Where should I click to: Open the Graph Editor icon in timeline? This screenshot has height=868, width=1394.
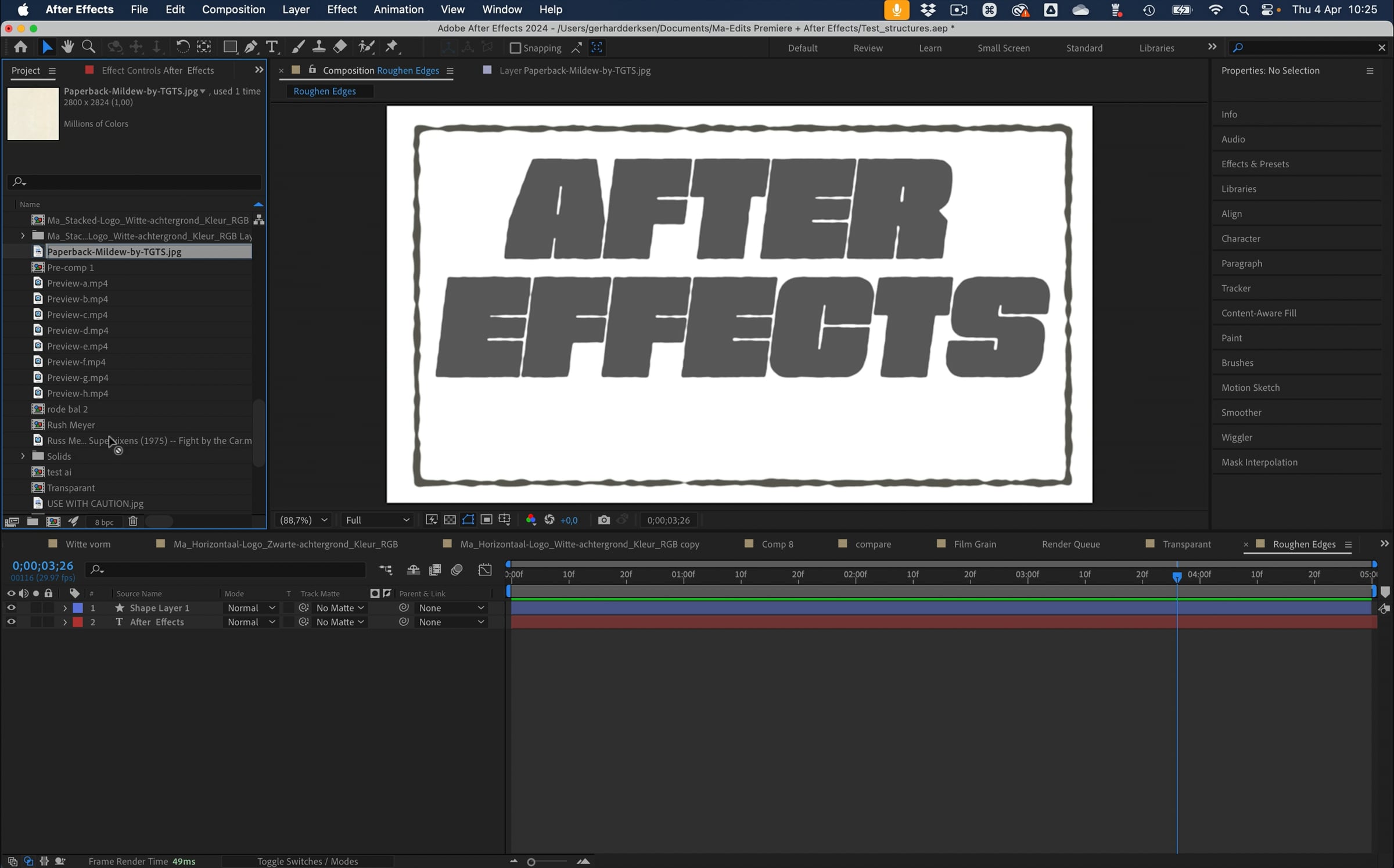(x=485, y=570)
